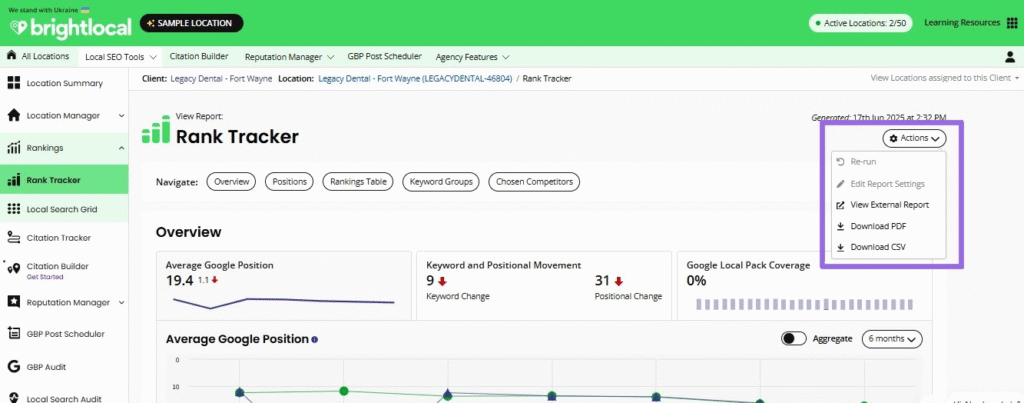The image size is (1024, 403).
Task: Expand Reputation Manager in the sidebar
Action: pyautogui.click(x=121, y=302)
